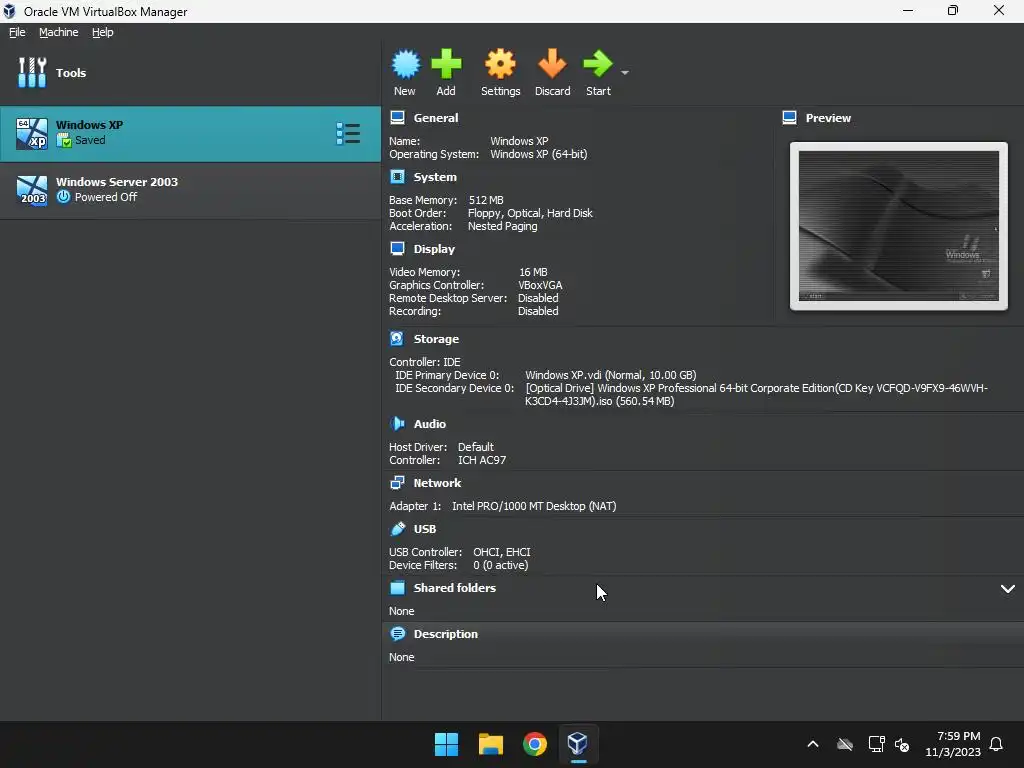
Task: Open the File menu
Action: (17, 32)
